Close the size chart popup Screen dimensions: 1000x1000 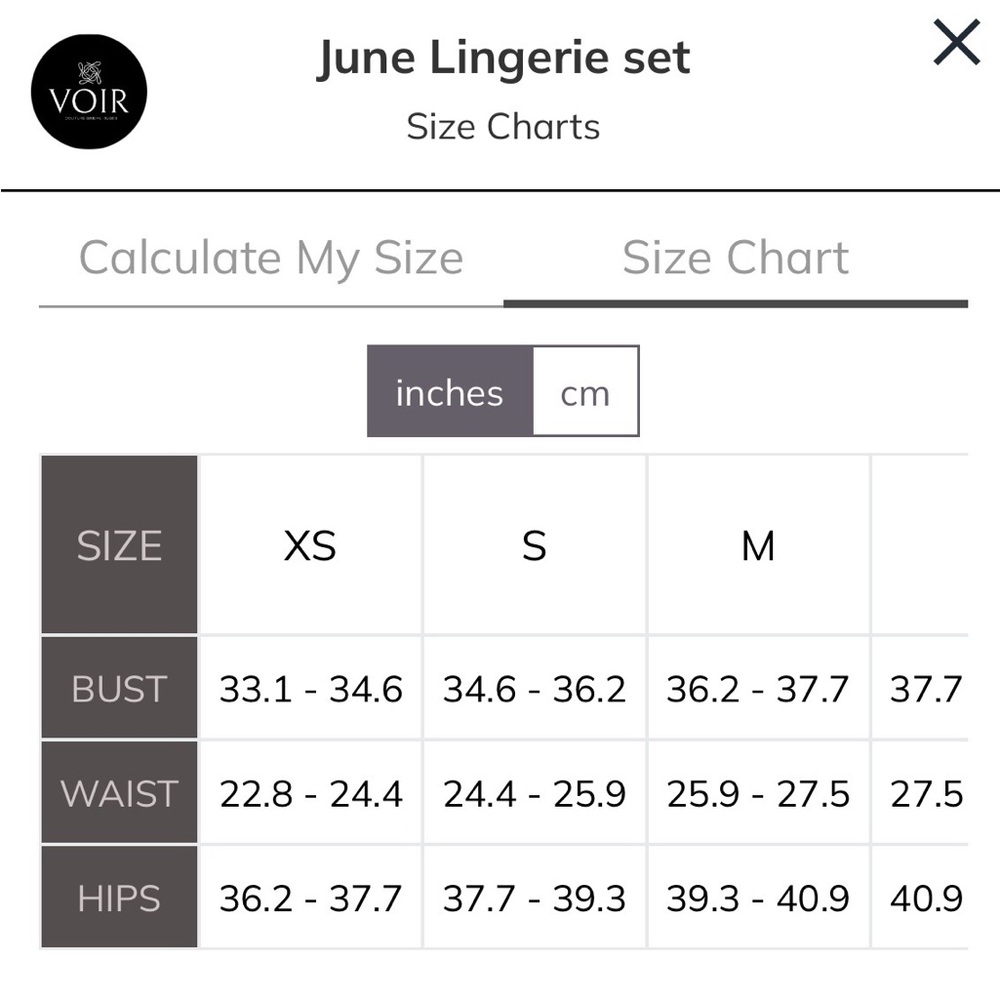click(956, 42)
